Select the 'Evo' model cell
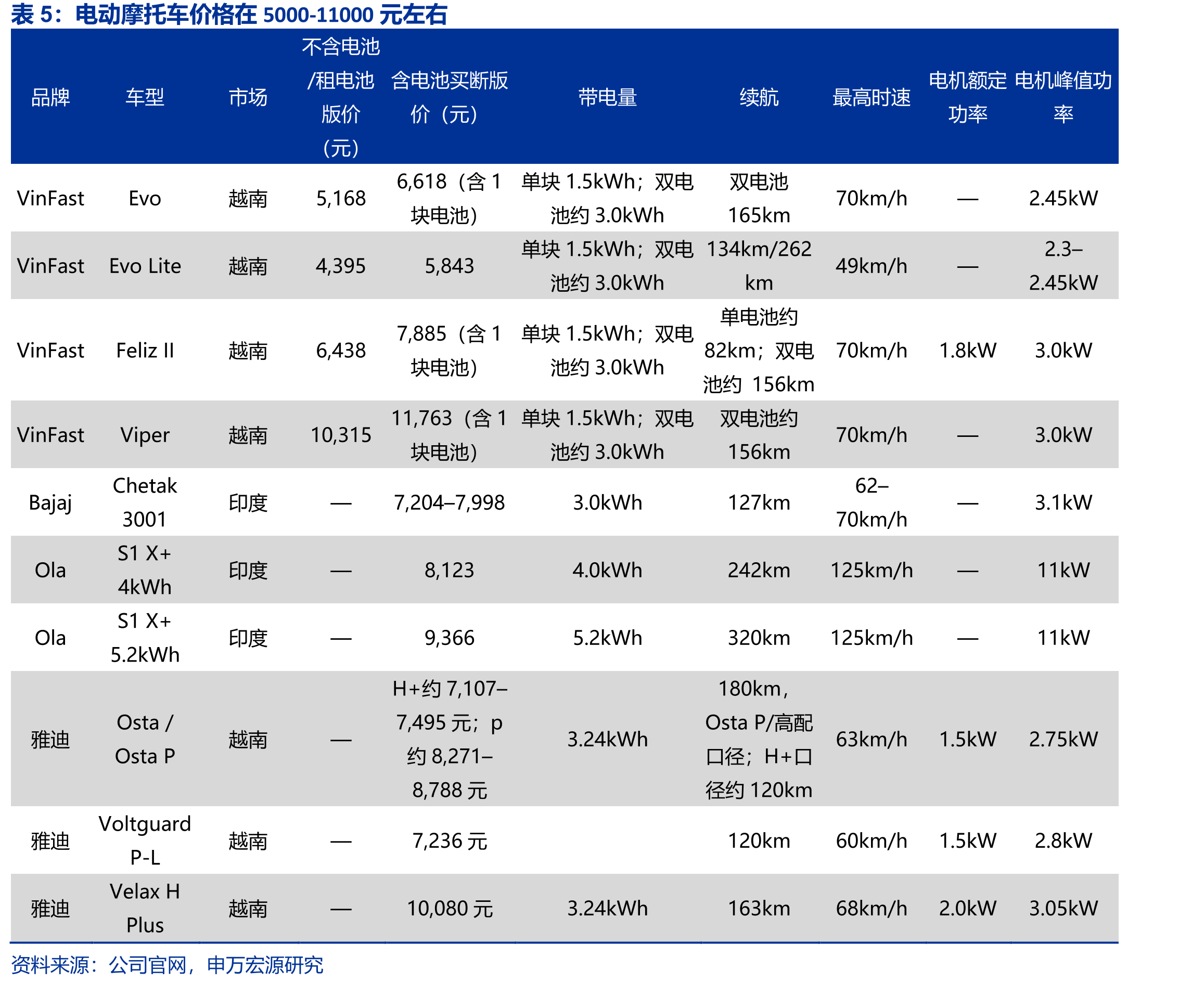The height and width of the screenshot is (982, 1204). (145, 199)
